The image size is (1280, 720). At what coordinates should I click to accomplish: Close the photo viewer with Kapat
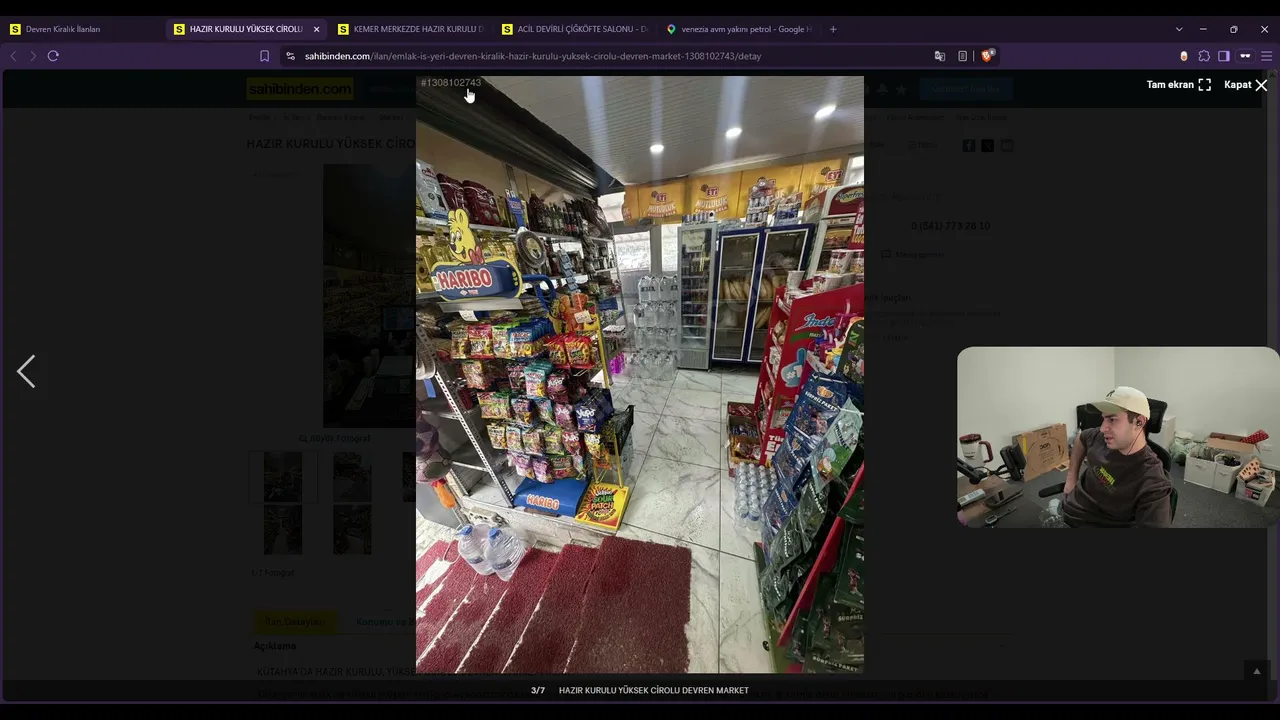(1246, 85)
